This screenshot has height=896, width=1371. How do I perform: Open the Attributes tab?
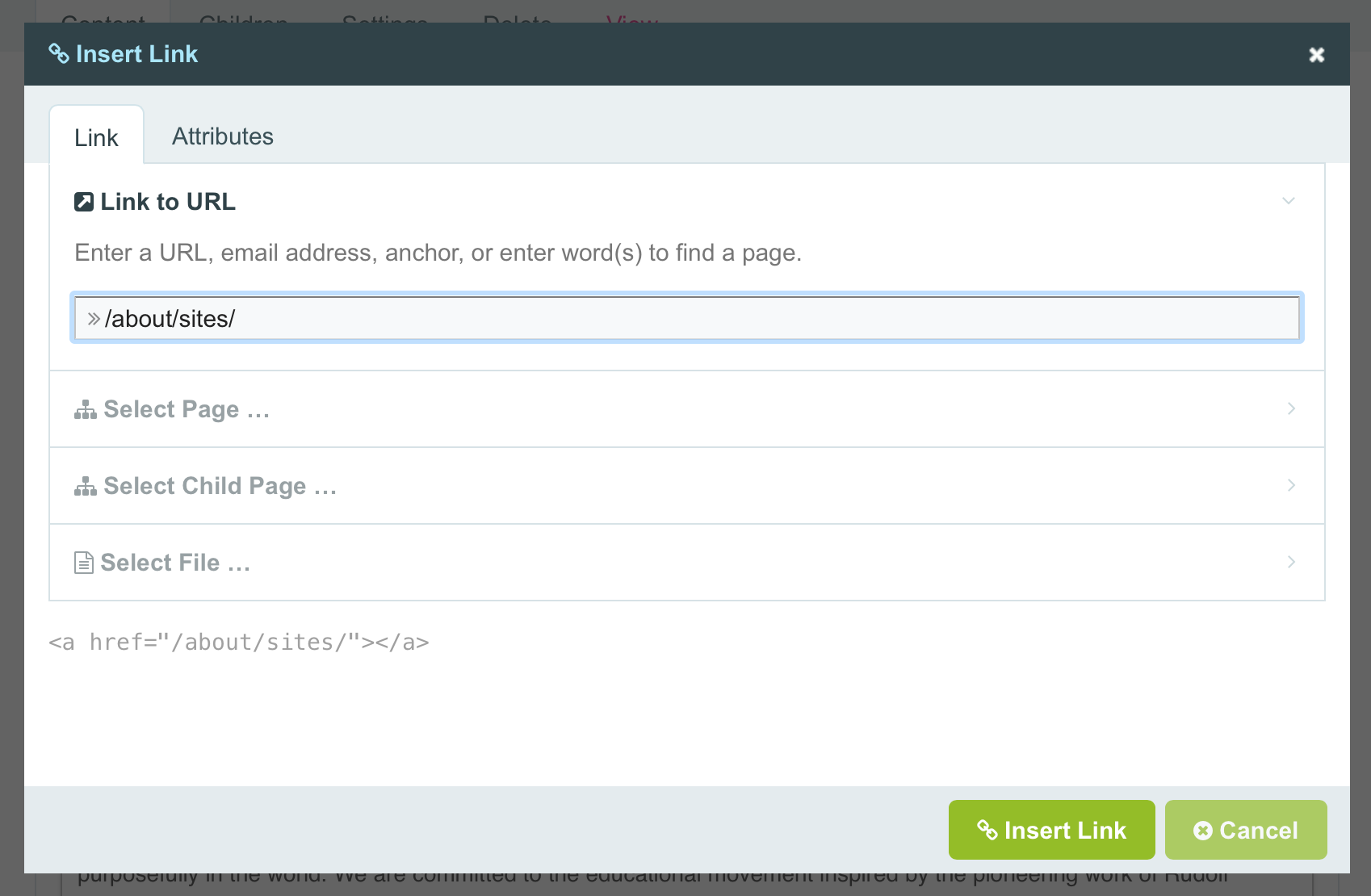(223, 136)
